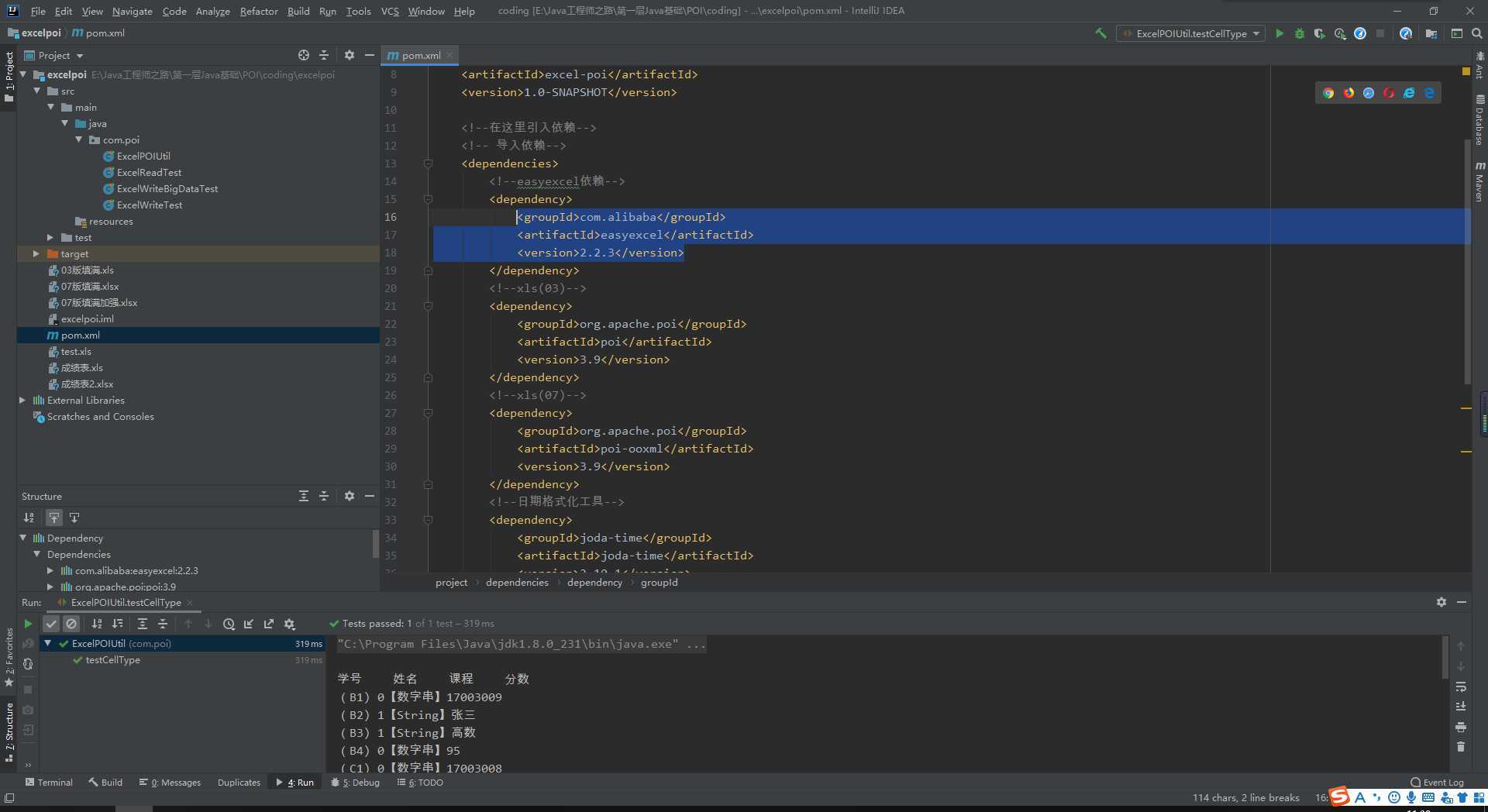Viewport: 1488px width, 812px height.
Task: Toggle the 1: Project tool window stripe button
Action: (x=9, y=76)
